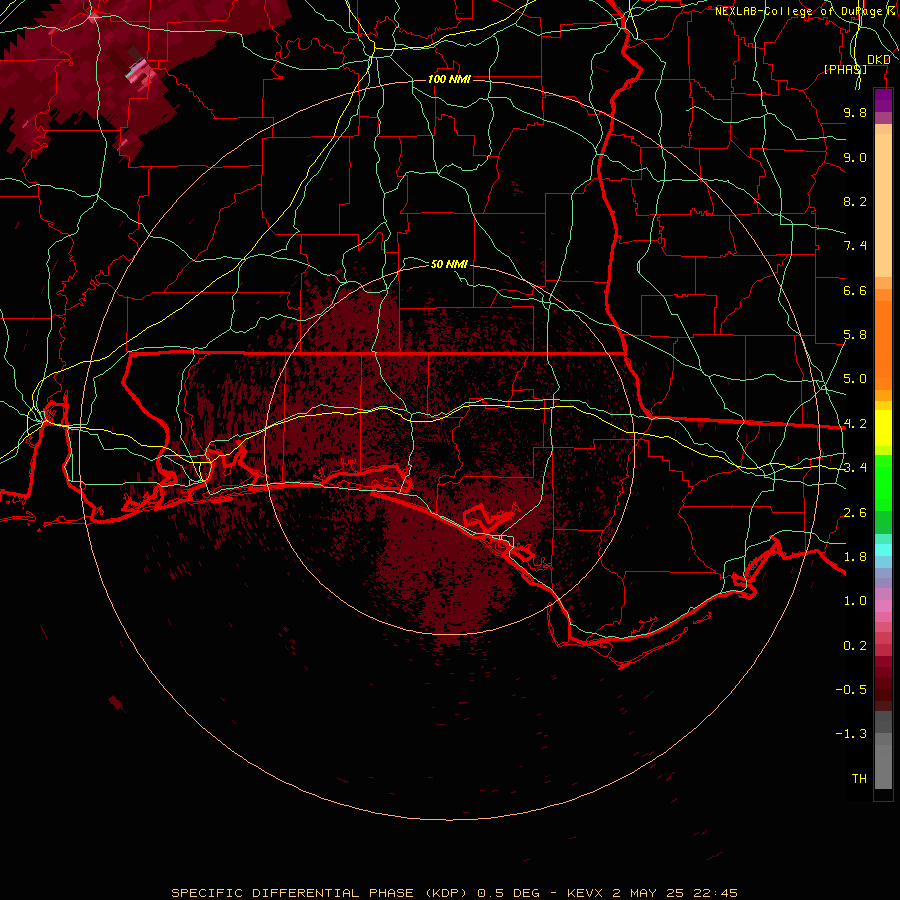Click the 22:45 timestamp
The image size is (900, 900).
tap(715, 893)
